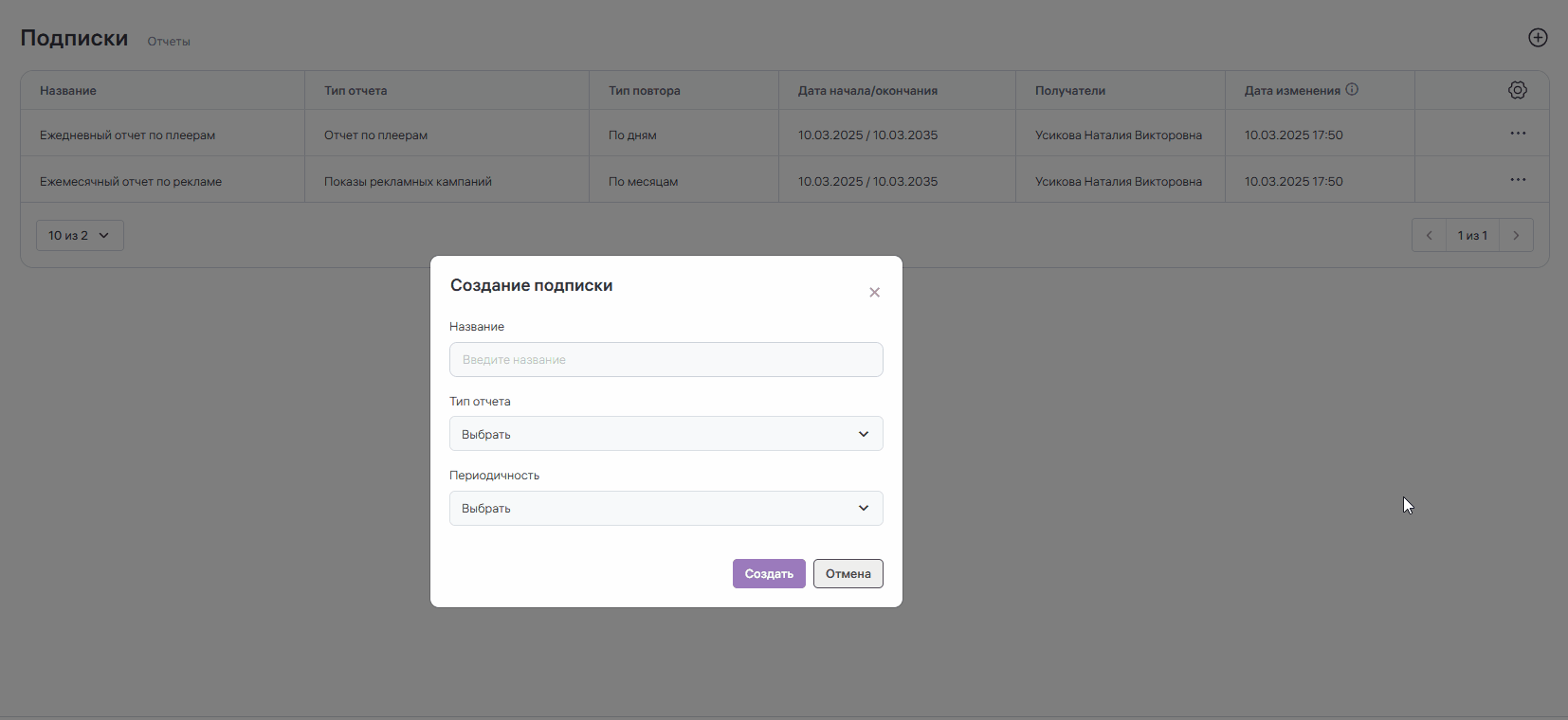Click the Введите название input field

coord(665,360)
